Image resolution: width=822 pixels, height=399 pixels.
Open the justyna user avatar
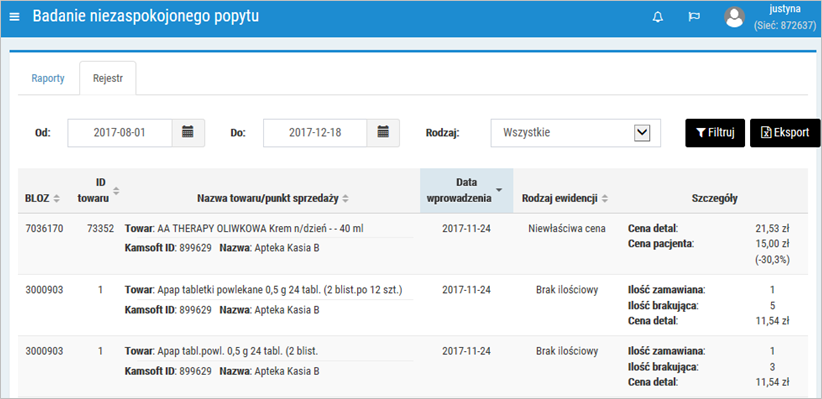pyautogui.click(x=734, y=17)
